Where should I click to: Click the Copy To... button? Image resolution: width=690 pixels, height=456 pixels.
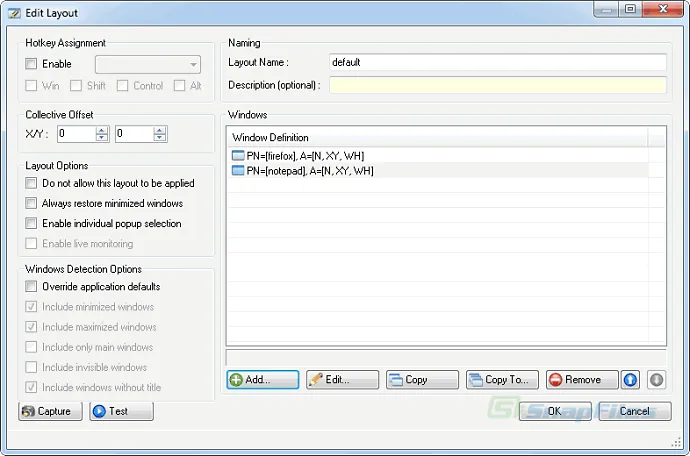[502, 379]
